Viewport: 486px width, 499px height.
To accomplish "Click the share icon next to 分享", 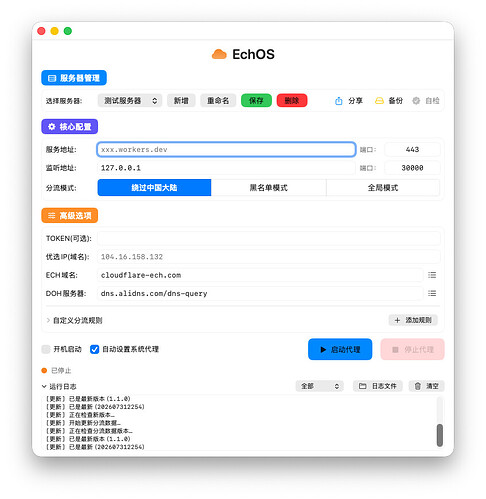I will click(x=338, y=101).
